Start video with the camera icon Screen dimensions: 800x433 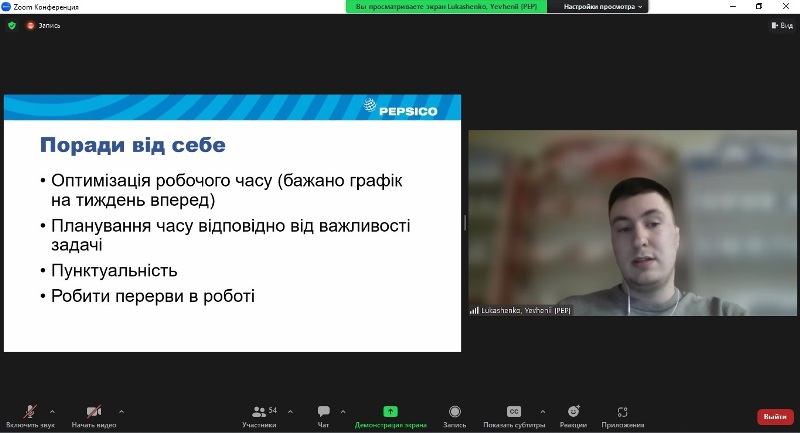coord(94,411)
